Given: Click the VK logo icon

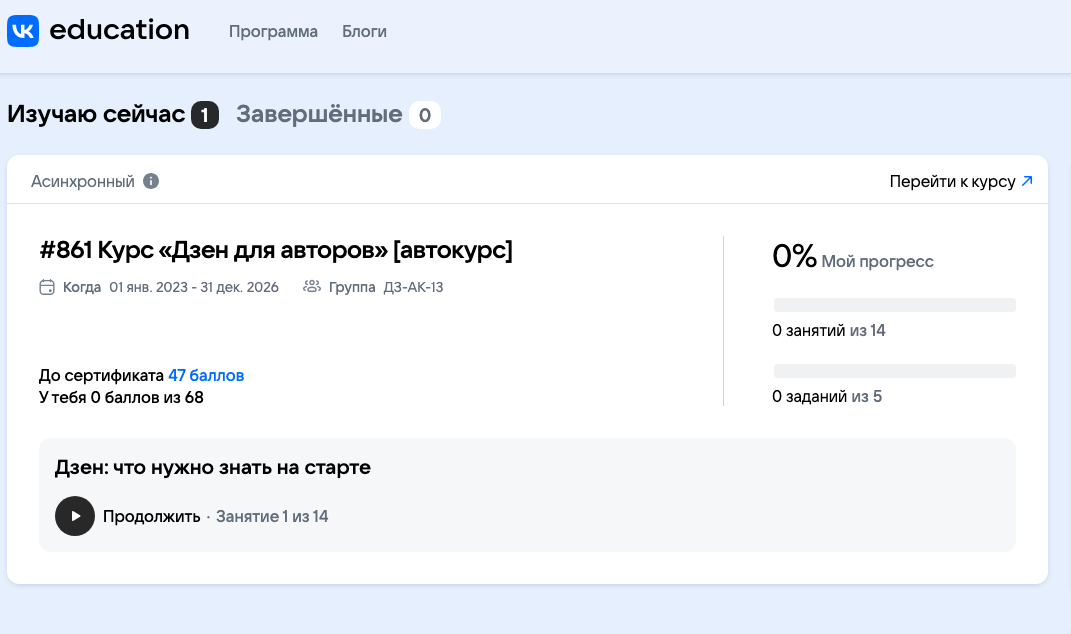Looking at the screenshot, I should click(x=23, y=31).
